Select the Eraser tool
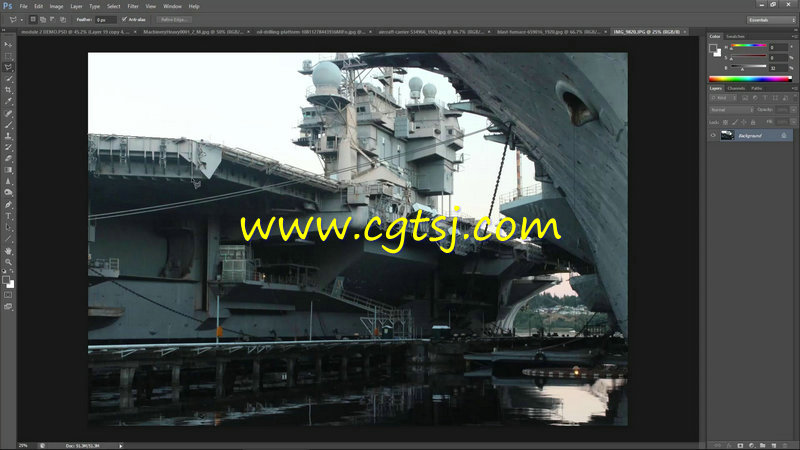The image size is (800, 450). (8, 158)
